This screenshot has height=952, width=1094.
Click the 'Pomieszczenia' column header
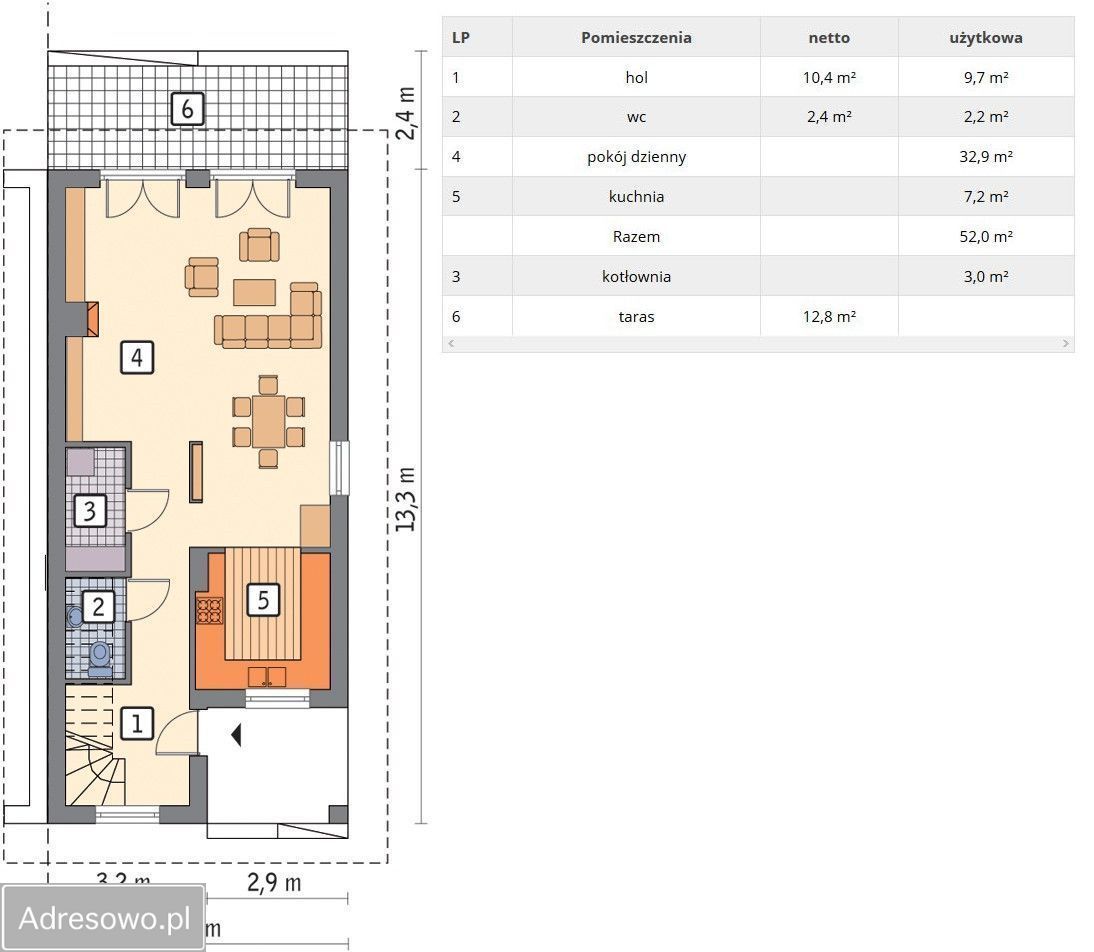click(636, 38)
